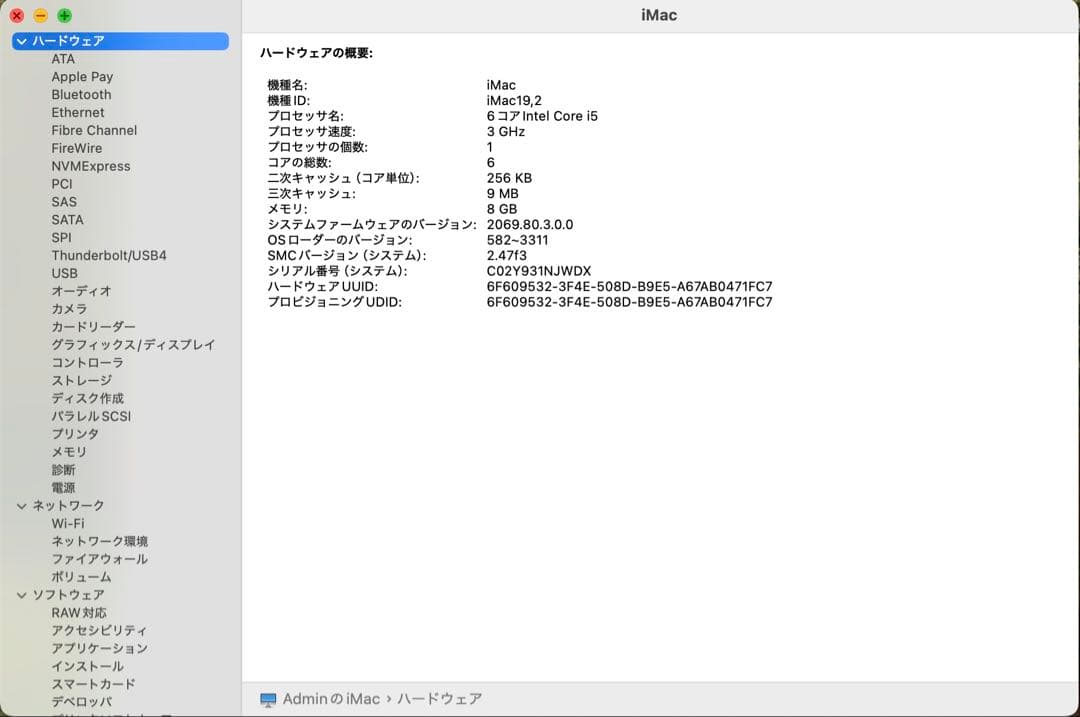Open the Apple Pay information page

click(82, 76)
